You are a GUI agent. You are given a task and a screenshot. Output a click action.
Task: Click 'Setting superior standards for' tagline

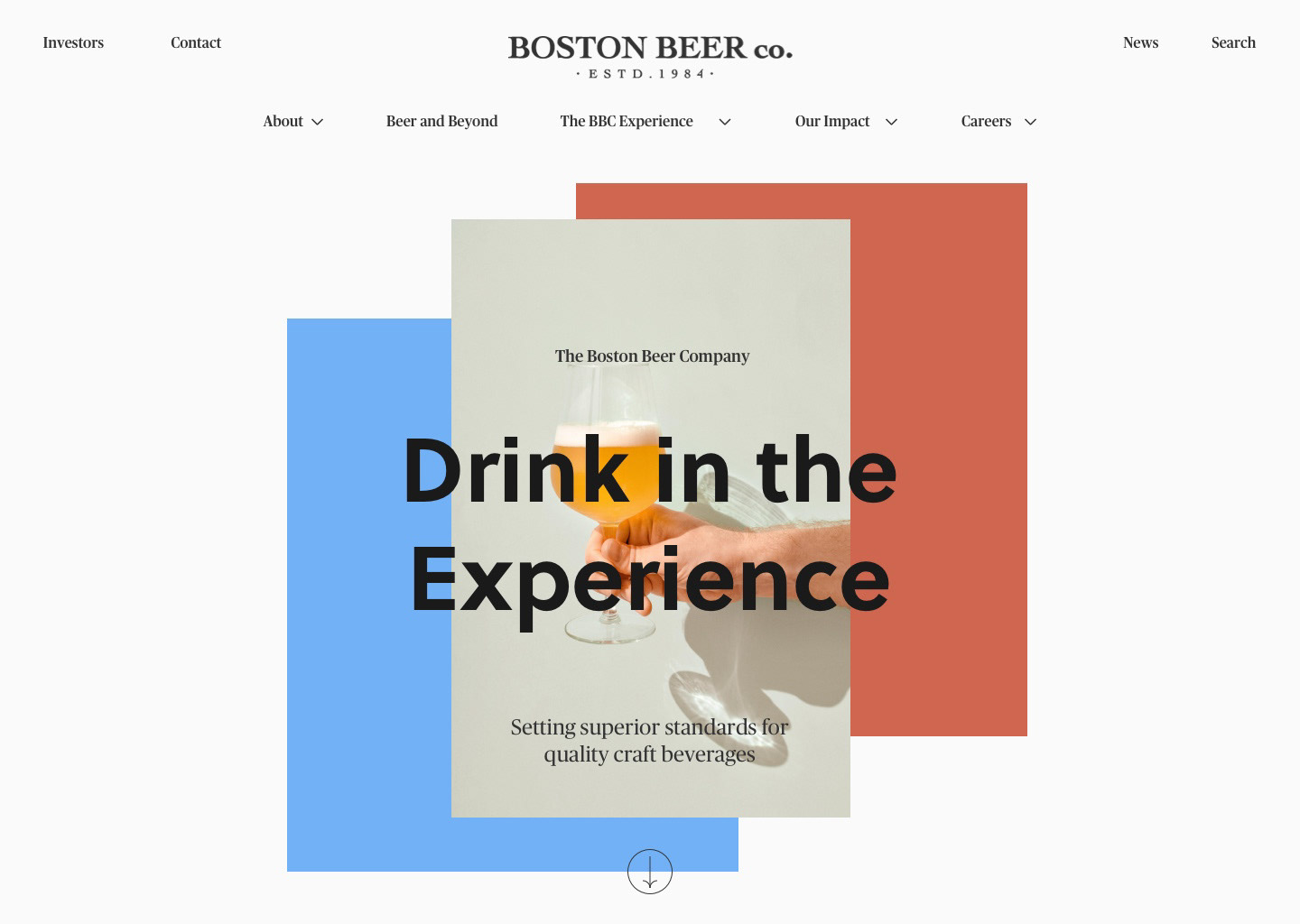[649, 727]
